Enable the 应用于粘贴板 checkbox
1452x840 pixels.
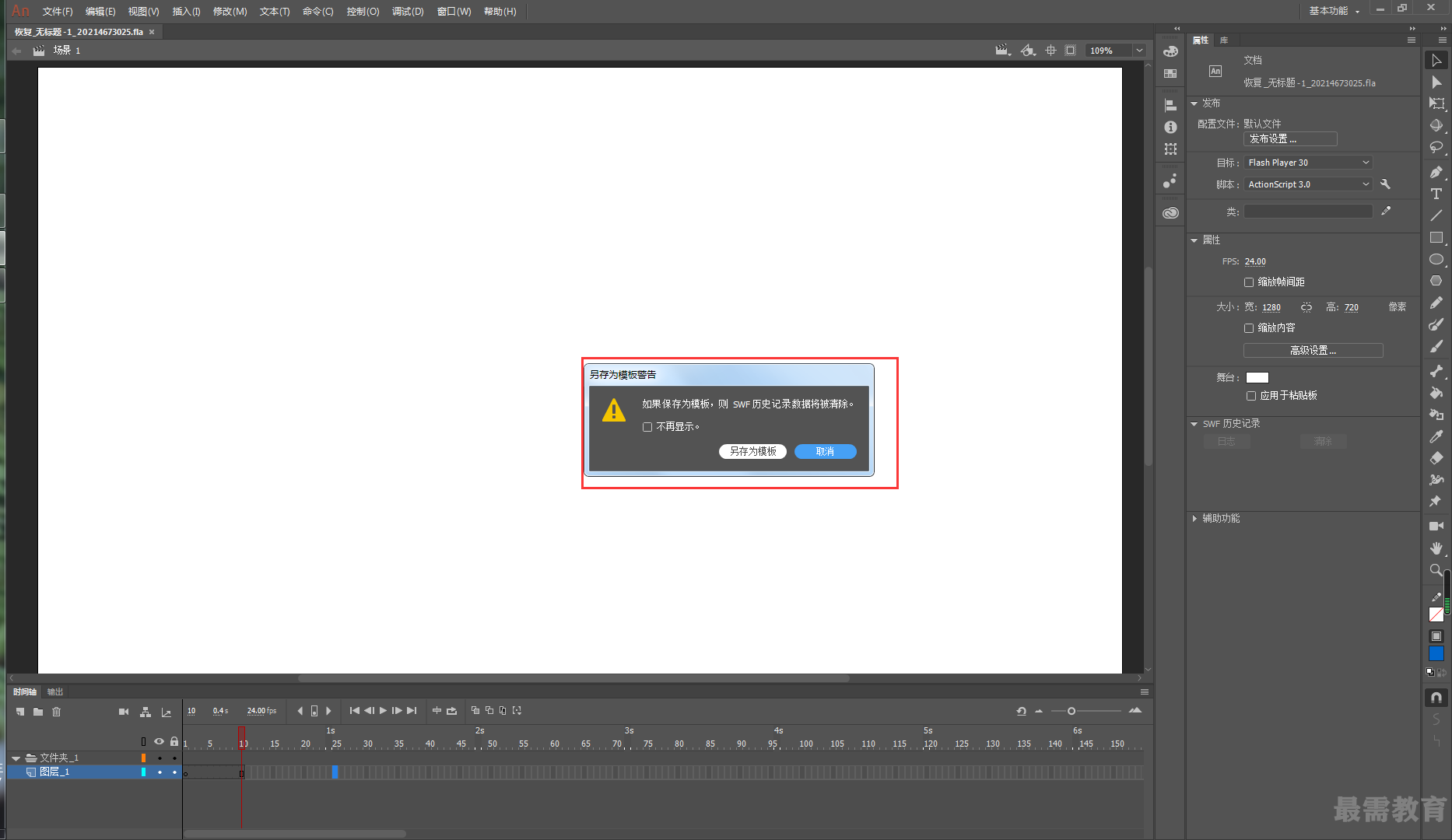click(x=1251, y=396)
